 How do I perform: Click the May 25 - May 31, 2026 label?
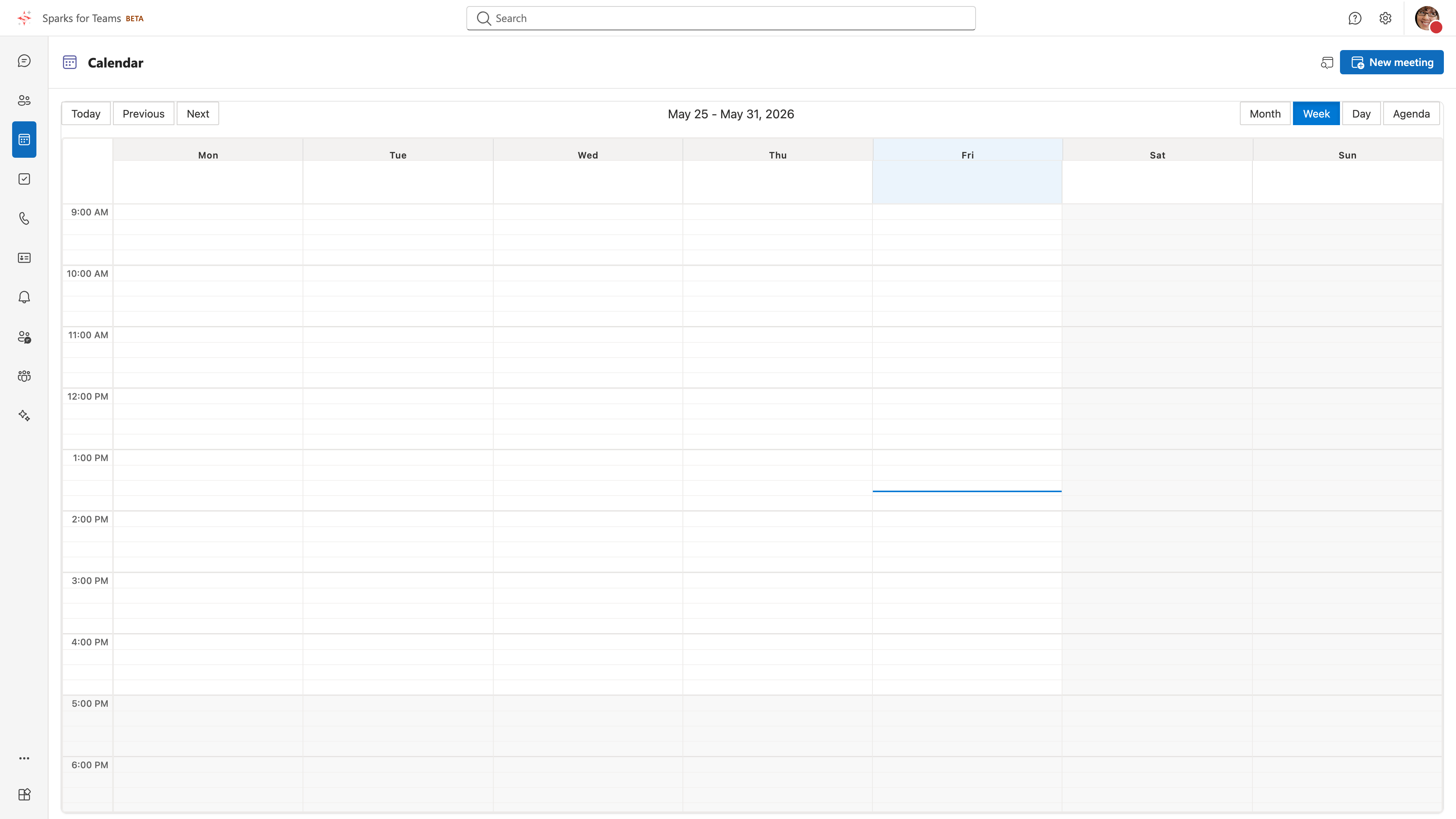[731, 114]
